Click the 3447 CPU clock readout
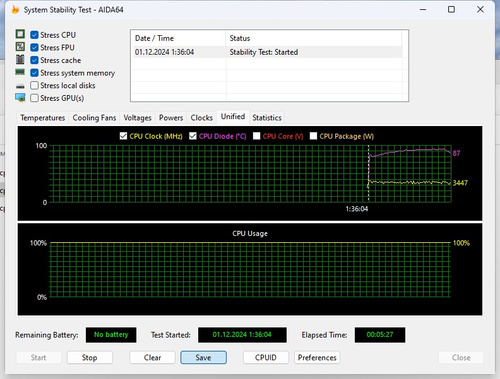Viewport: 500px width, 379px height. (460, 183)
